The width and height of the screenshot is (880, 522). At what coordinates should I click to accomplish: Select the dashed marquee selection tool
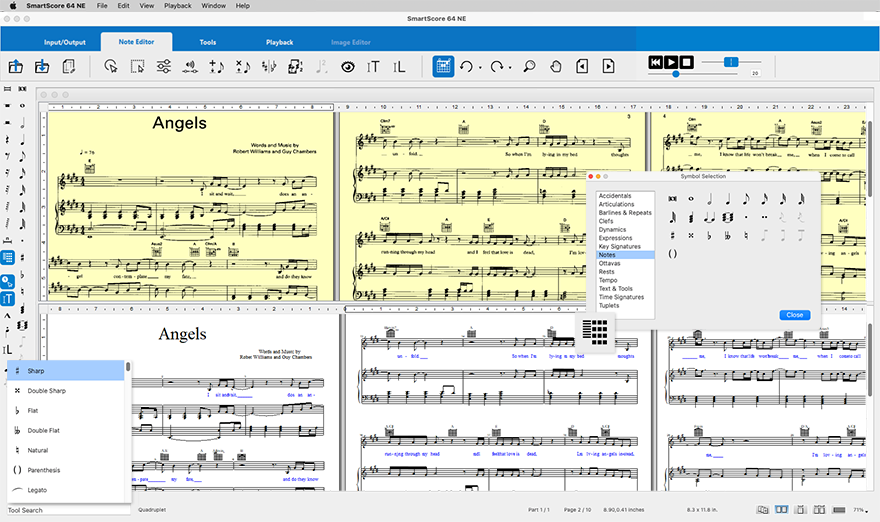point(137,67)
